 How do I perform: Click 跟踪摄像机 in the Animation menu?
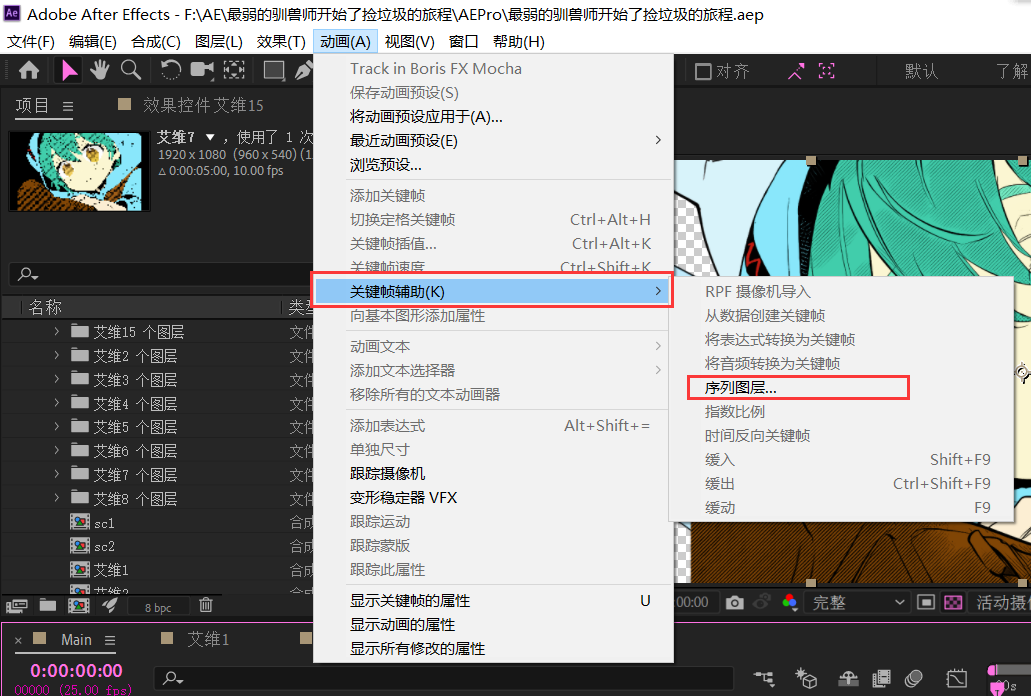click(387, 474)
